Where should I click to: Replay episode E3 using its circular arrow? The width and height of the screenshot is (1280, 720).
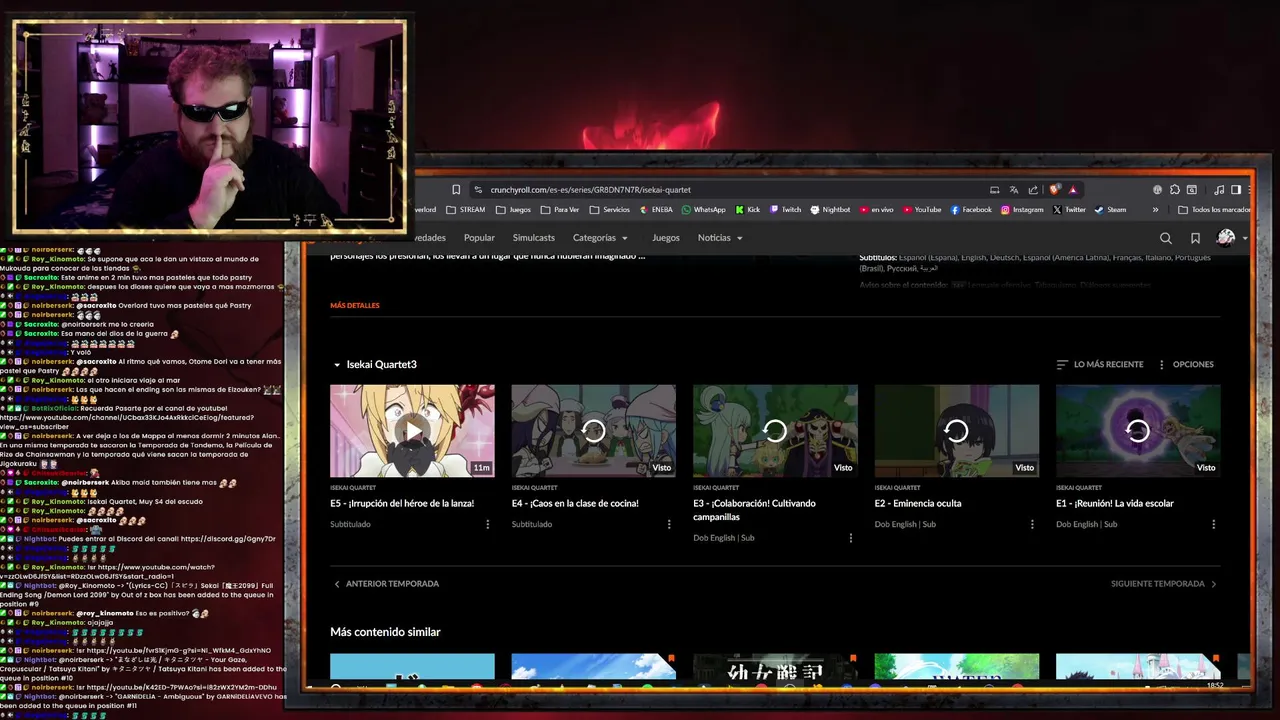775,431
